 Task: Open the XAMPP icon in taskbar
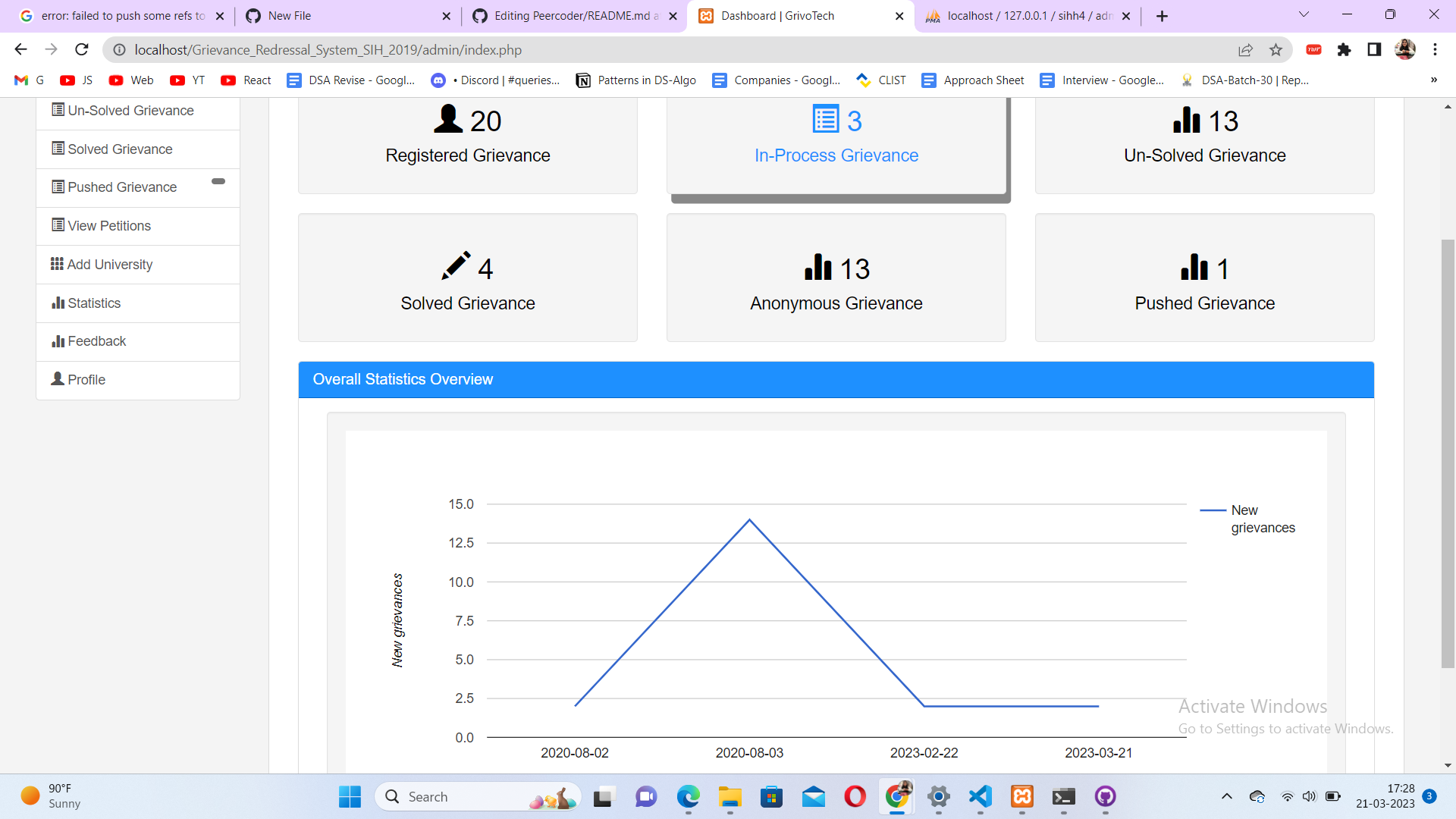point(1021,796)
